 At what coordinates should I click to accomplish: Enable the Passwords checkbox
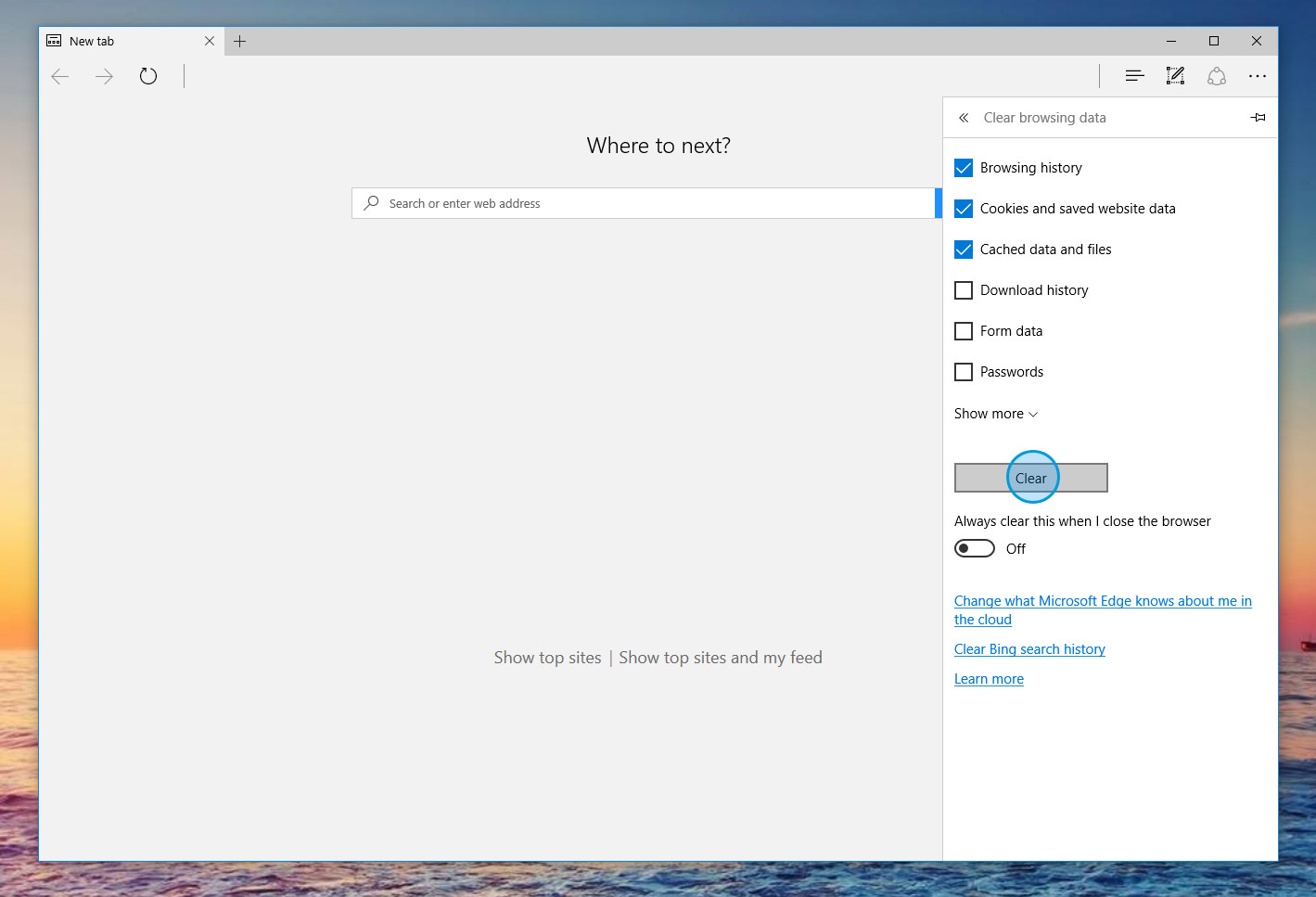964,372
